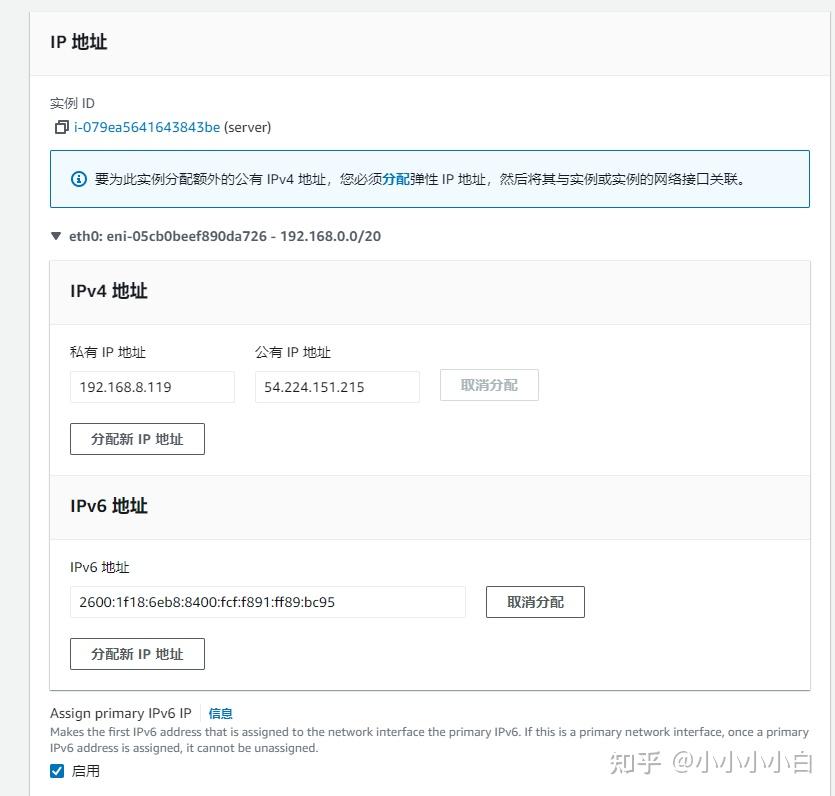Image resolution: width=835 pixels, height=796 pixels.
Task: Open instance link i-079ea5641643843be
Action: click(146, 127)
